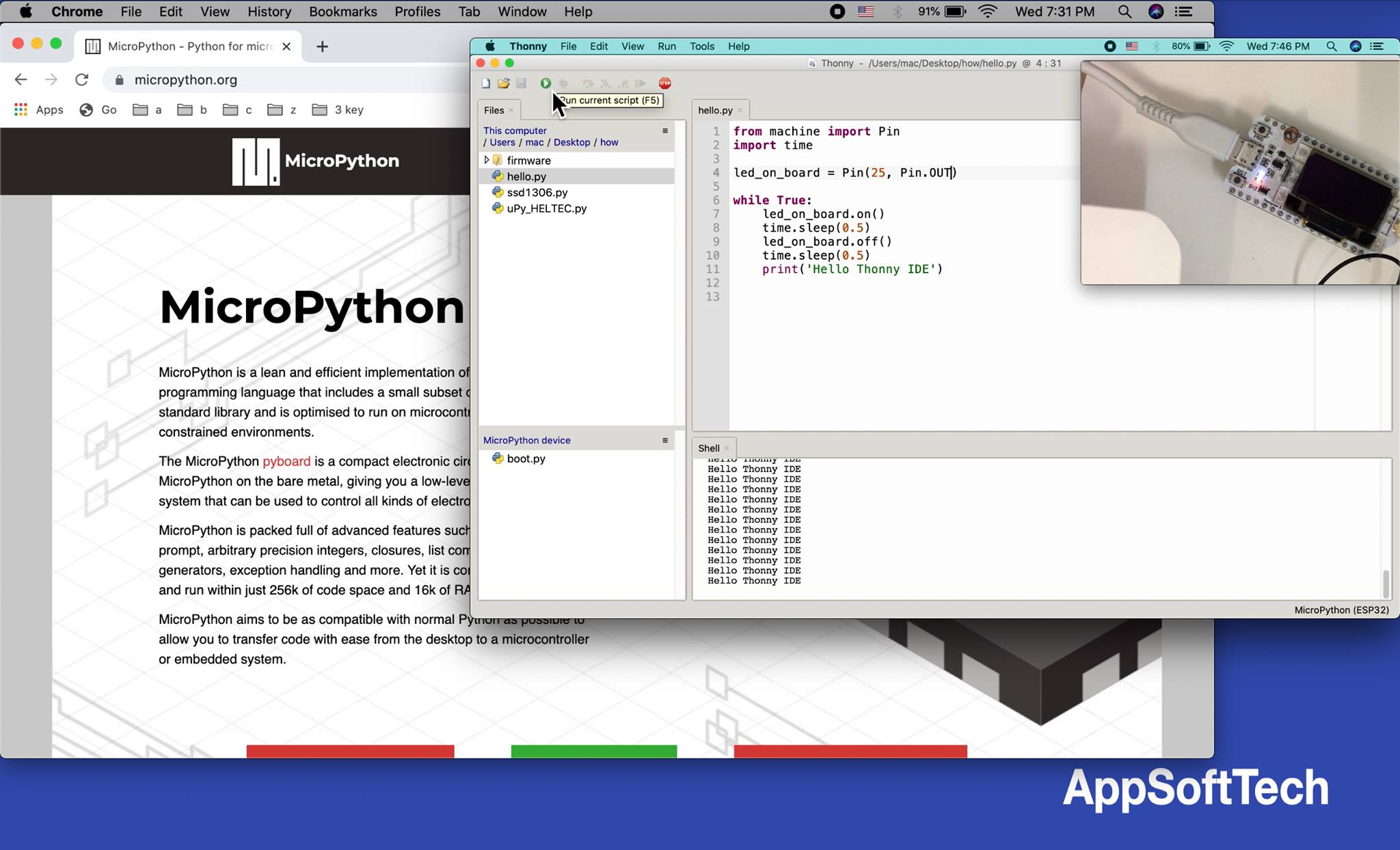Click the Save disk icon in Thonny toolbar
The width and height of the screenshot is (1400, 850).
521,83
